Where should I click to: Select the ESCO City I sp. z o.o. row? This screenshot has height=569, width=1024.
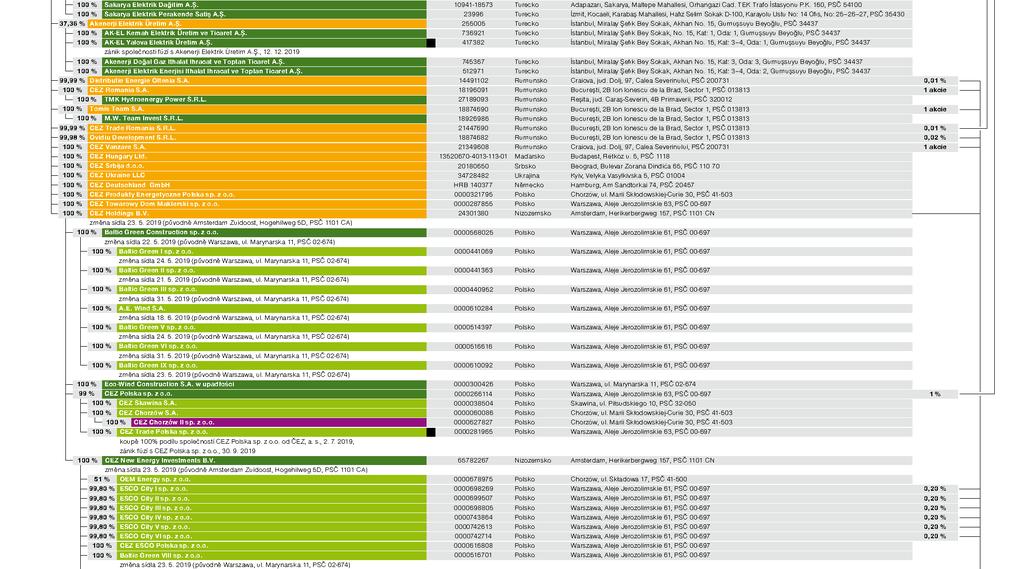(x=272, y=489)
